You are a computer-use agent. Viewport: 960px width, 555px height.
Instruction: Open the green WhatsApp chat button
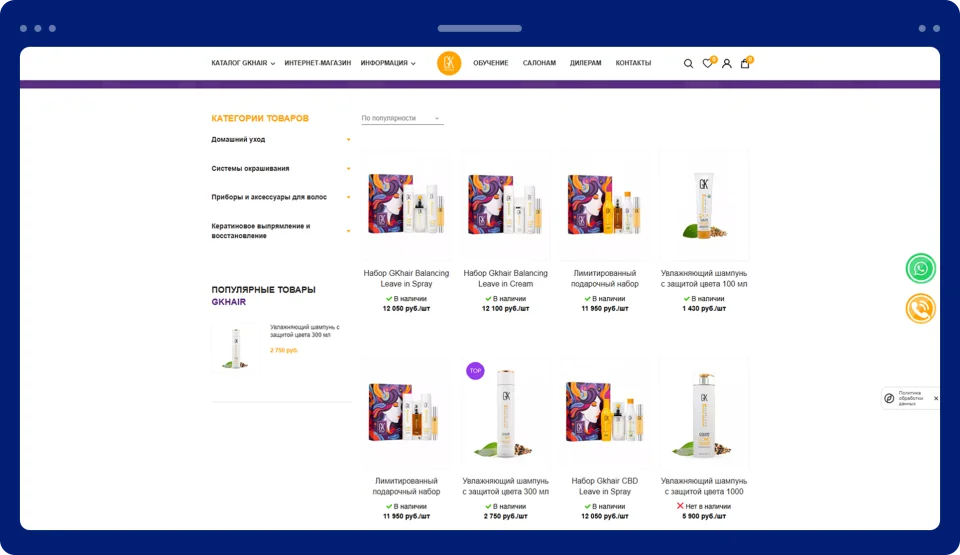coord(920,268)
